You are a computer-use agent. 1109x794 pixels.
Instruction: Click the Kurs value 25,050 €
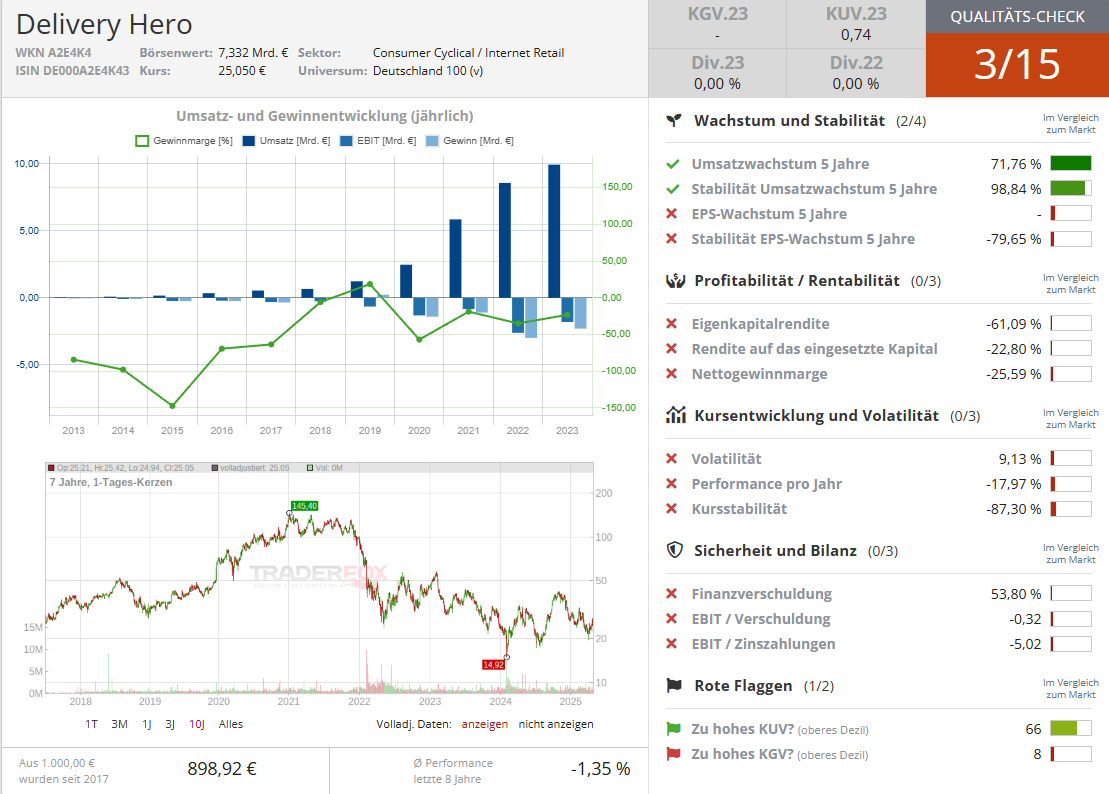pos(242,71)
